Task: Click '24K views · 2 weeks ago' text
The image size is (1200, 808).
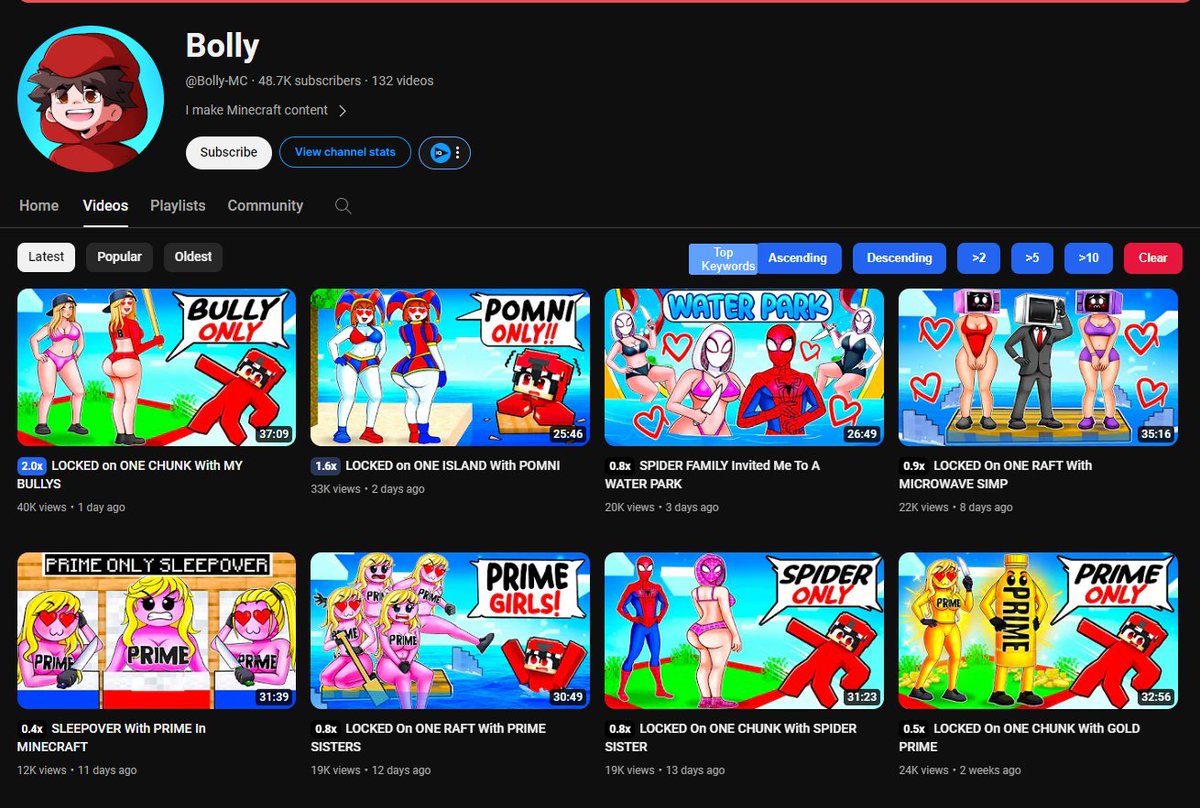Action: pyautogui.click(x=960, y=771)
